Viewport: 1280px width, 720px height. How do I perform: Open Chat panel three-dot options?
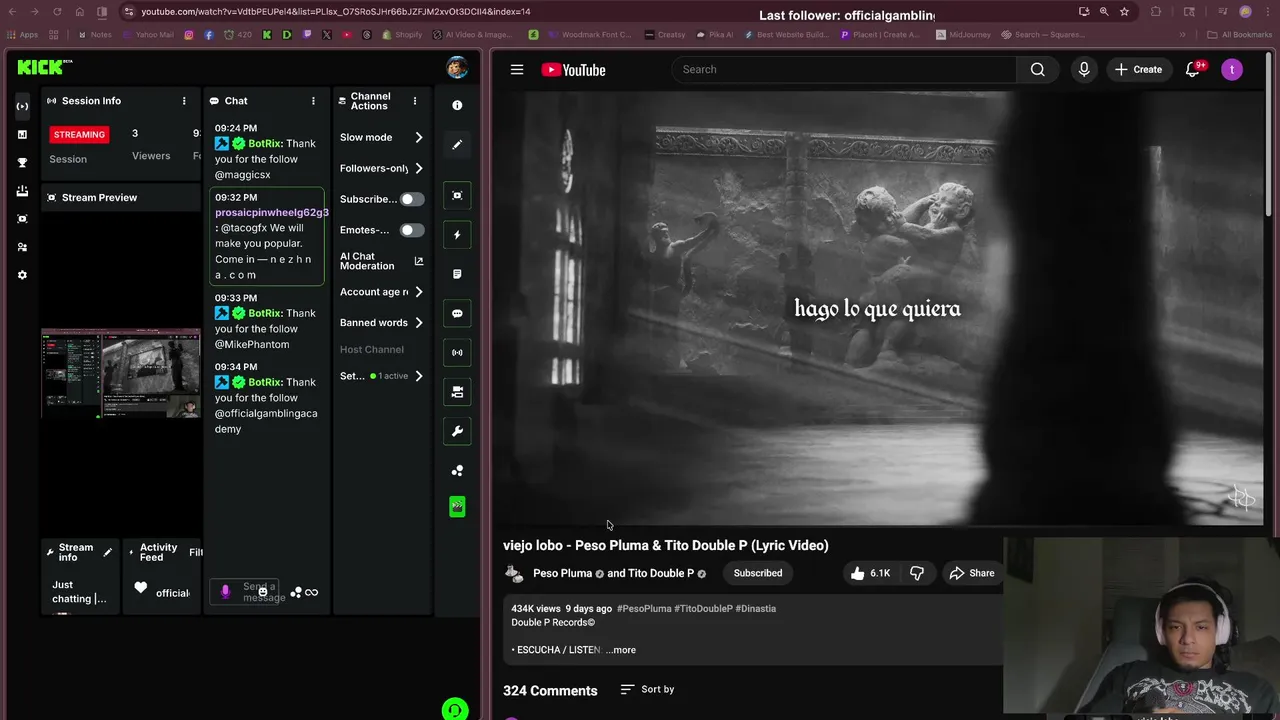tap(313, 101)
